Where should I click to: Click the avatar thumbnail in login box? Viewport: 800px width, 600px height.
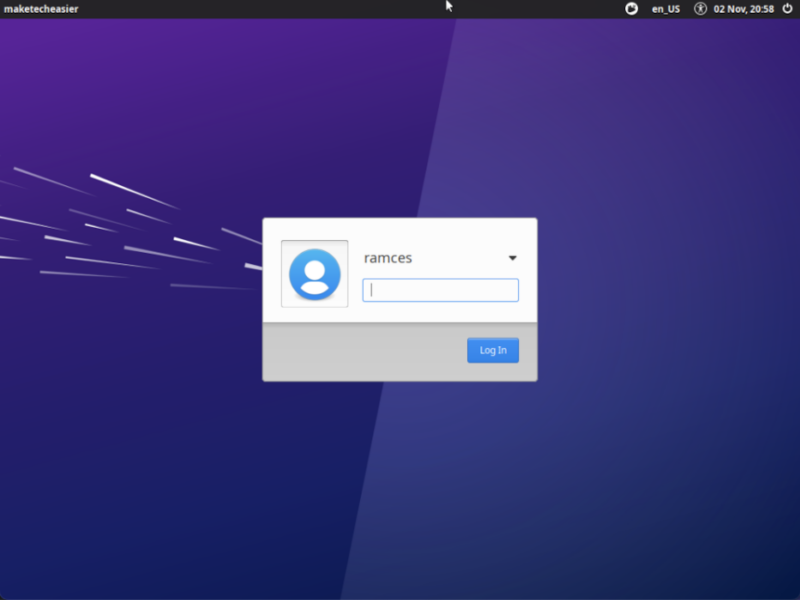coord(314,273)
